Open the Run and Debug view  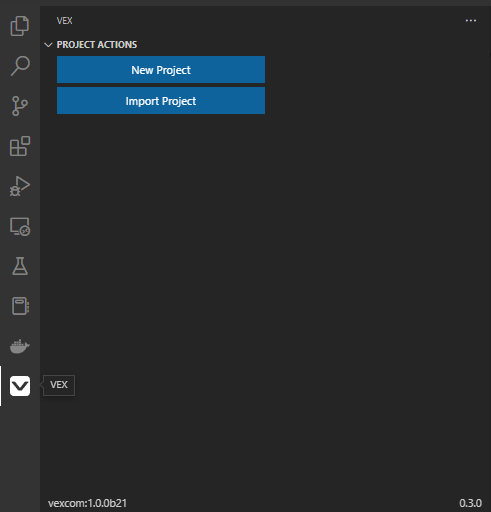click(x=20, y=186)
